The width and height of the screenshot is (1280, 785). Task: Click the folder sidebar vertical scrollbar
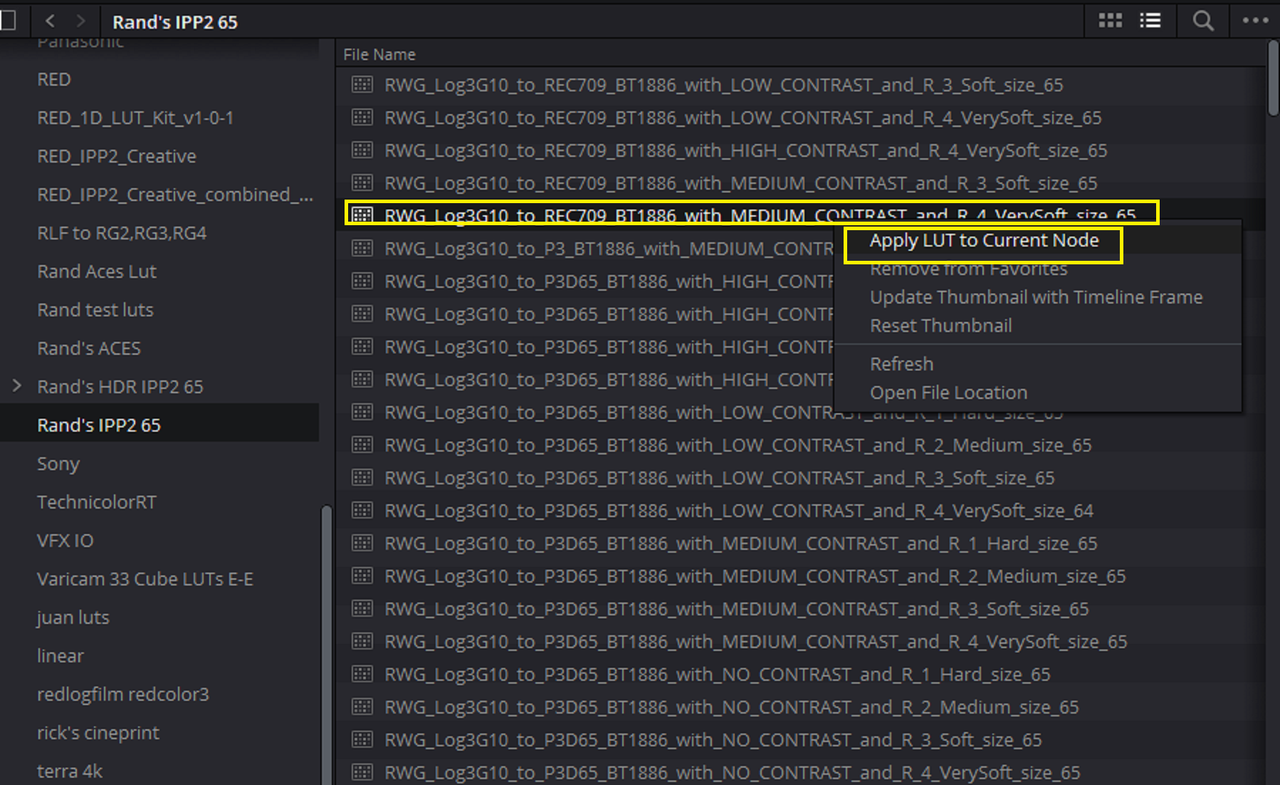[x=325, y=645]
